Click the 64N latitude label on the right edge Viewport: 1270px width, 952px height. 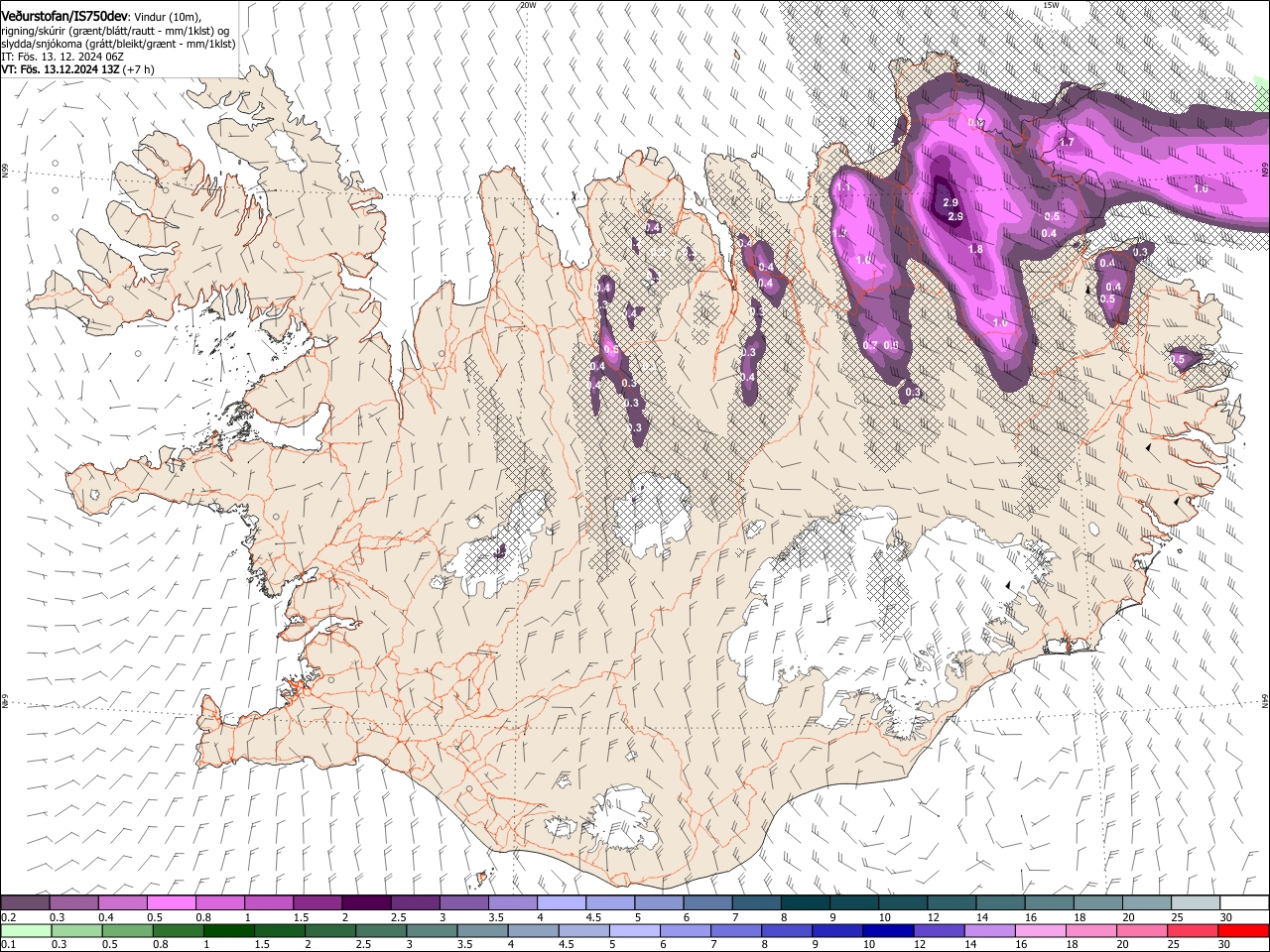pyautogui.click(x=1265, y=700)
